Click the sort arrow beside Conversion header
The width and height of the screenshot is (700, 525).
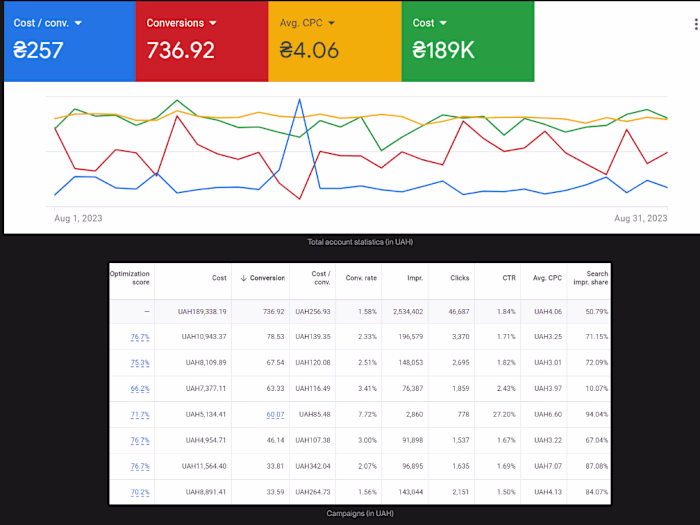[x=243, y=278]
